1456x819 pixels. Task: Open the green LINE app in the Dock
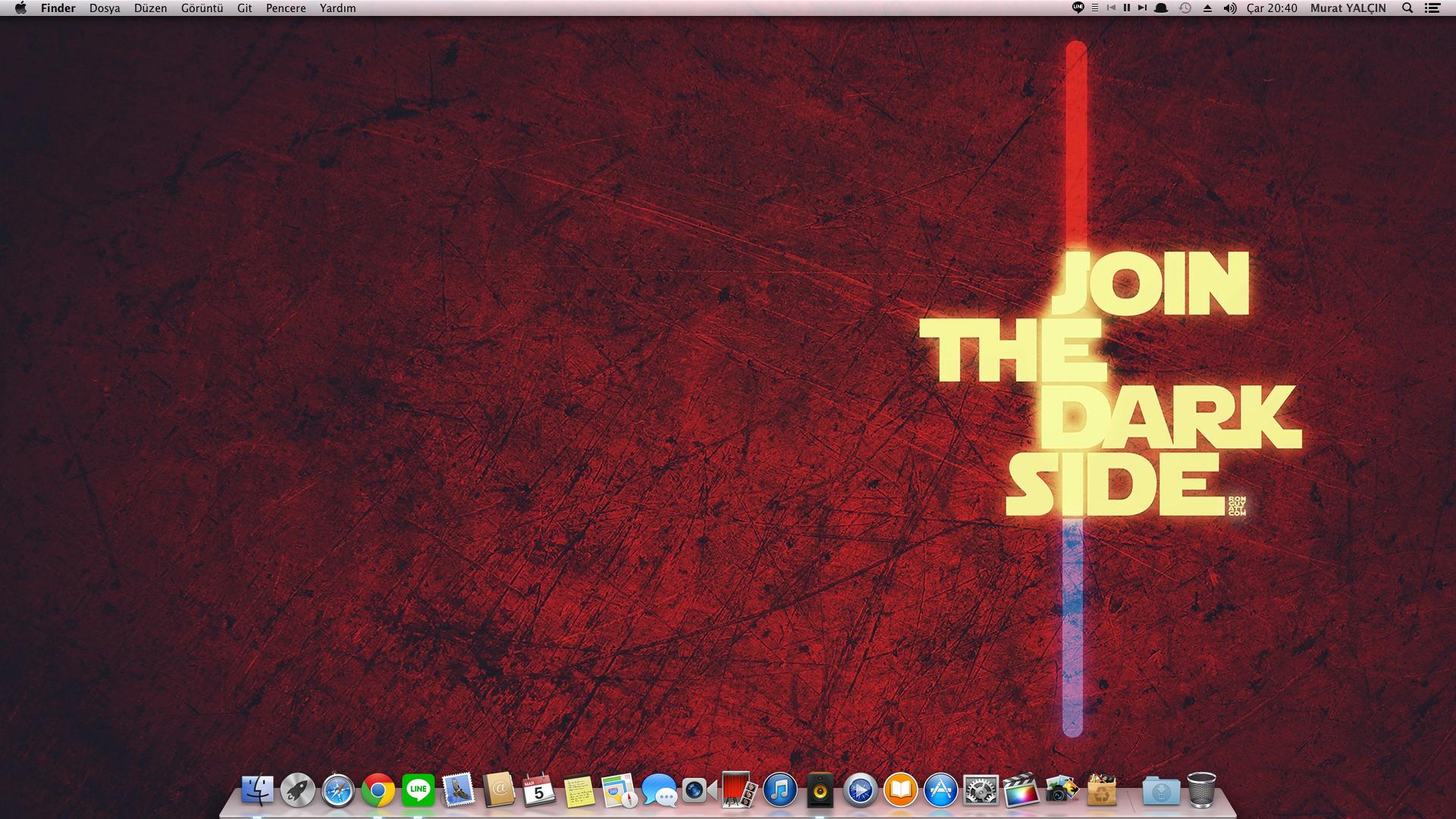click(418, 790)
